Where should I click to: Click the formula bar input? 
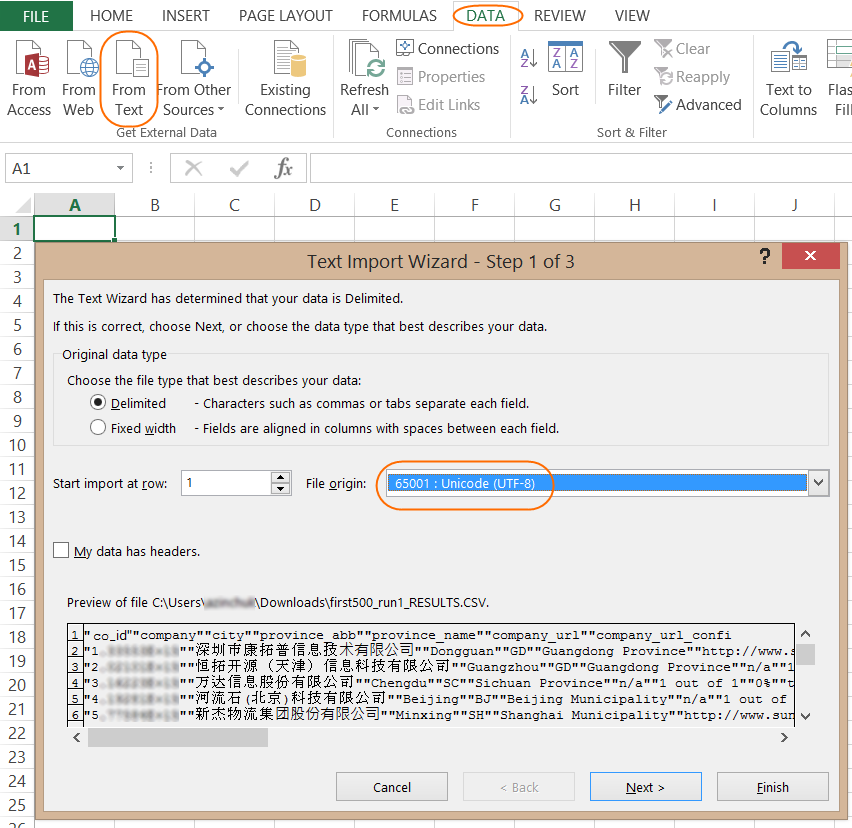580,168
